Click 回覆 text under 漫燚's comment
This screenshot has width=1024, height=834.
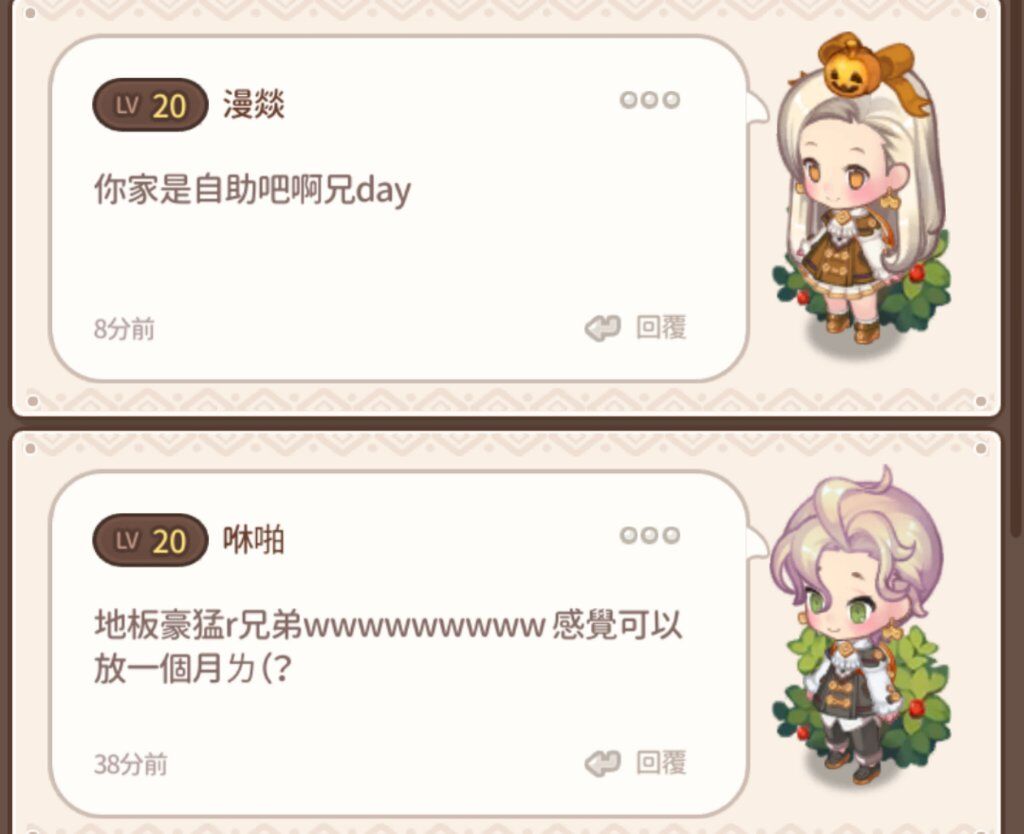coord(661,327)
